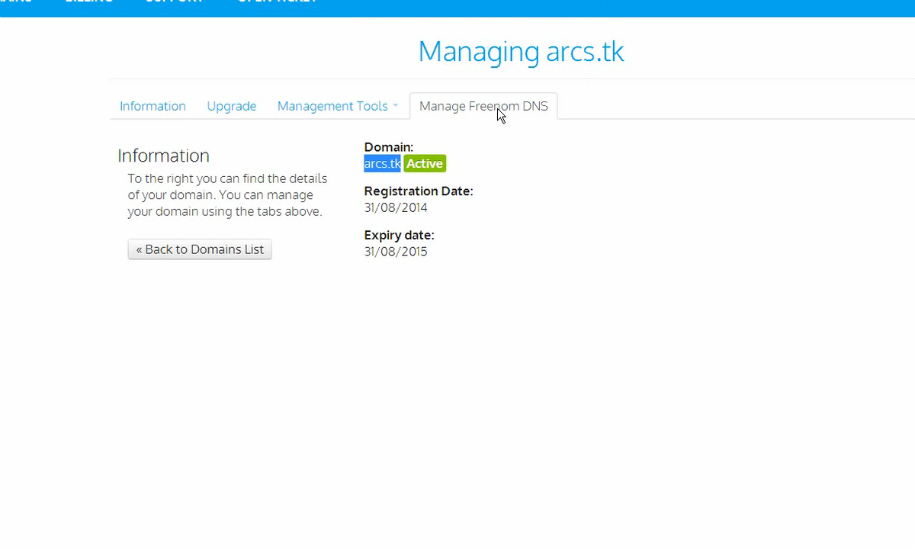Open the Manage Freenom DNS tab

[x=484, y=106]
